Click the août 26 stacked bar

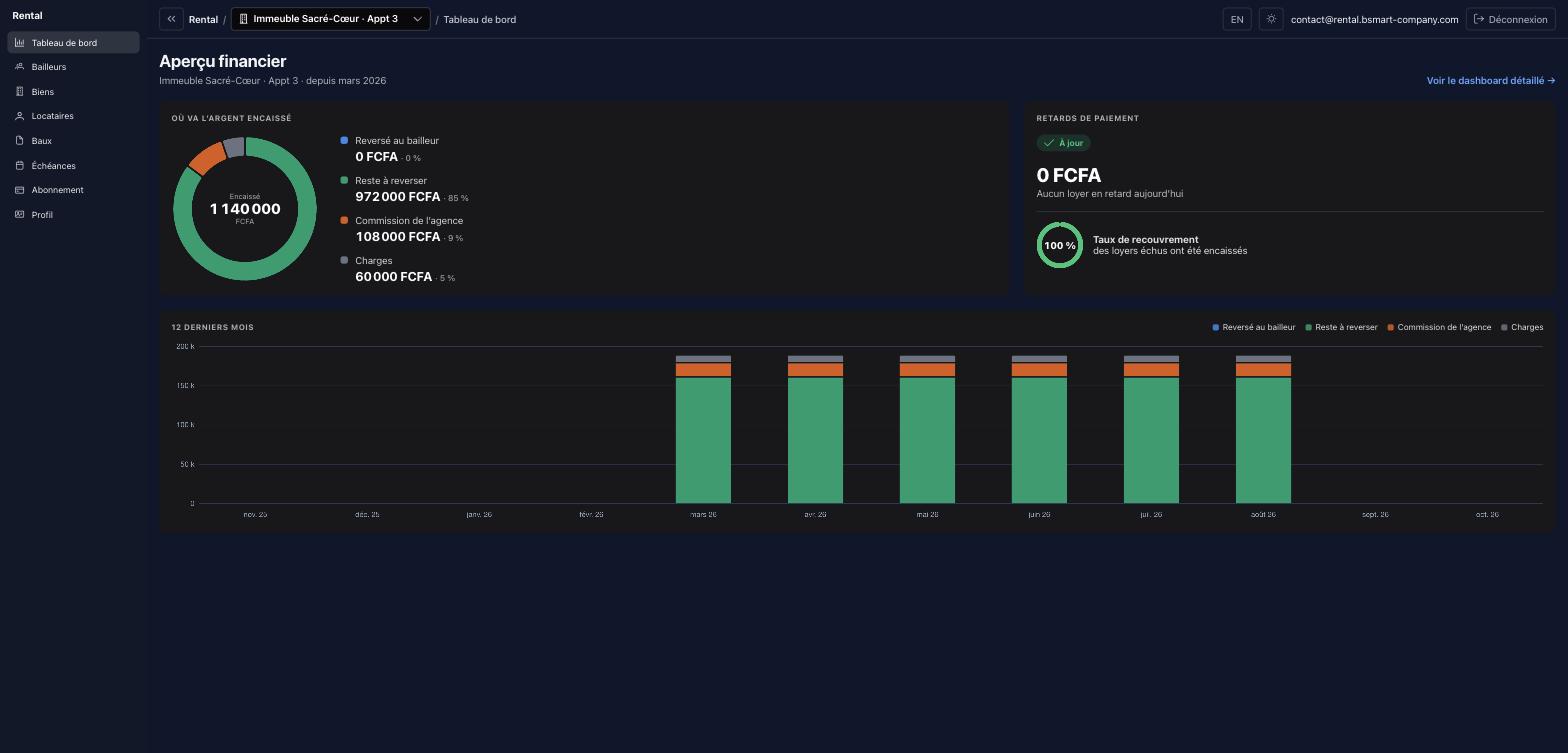pyautogui.click(x=1263, y=429)
